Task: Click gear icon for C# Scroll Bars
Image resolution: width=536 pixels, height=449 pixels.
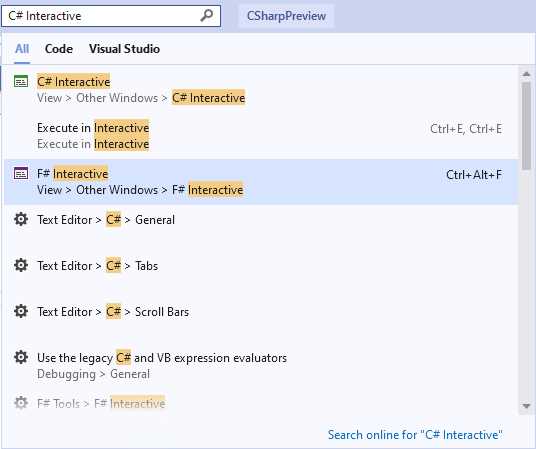Action: click(21, 311)
